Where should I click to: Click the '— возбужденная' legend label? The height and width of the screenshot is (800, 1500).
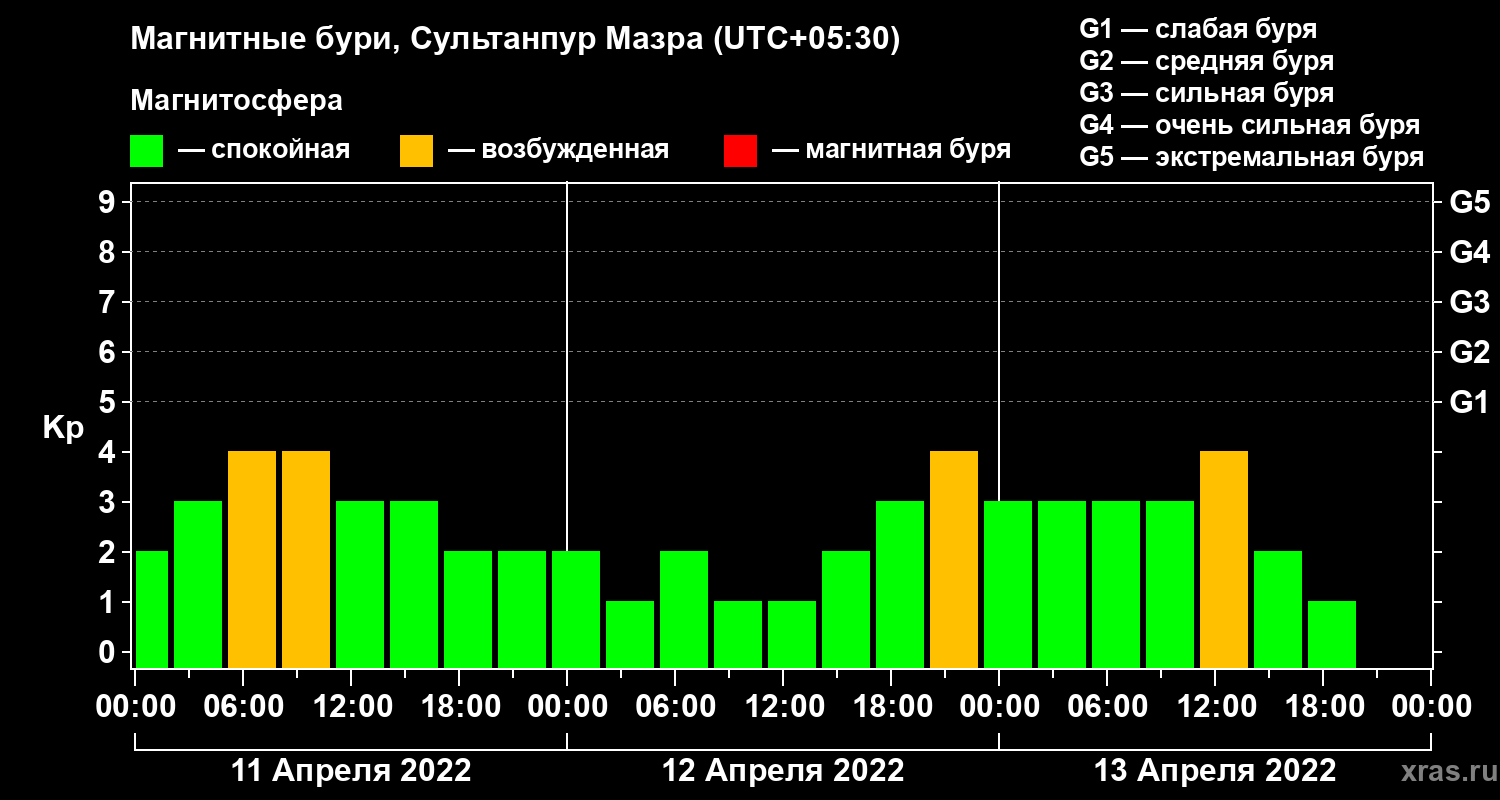tap(558, 151)
